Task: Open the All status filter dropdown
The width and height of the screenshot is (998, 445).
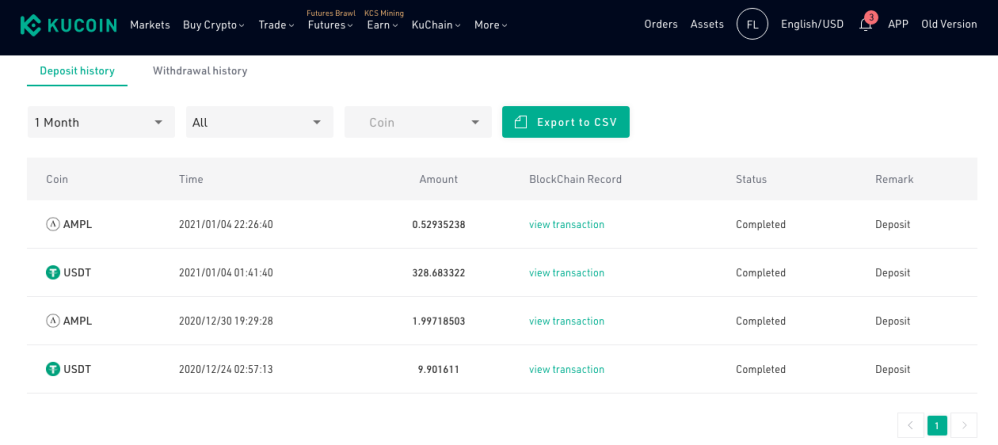Action: click(x=260, y=122)
